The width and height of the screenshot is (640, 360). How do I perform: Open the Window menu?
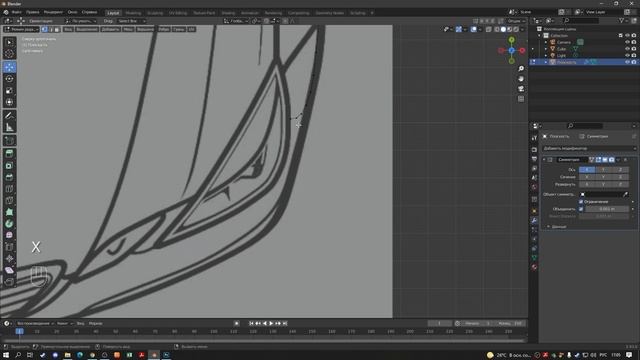coord(72,12)
